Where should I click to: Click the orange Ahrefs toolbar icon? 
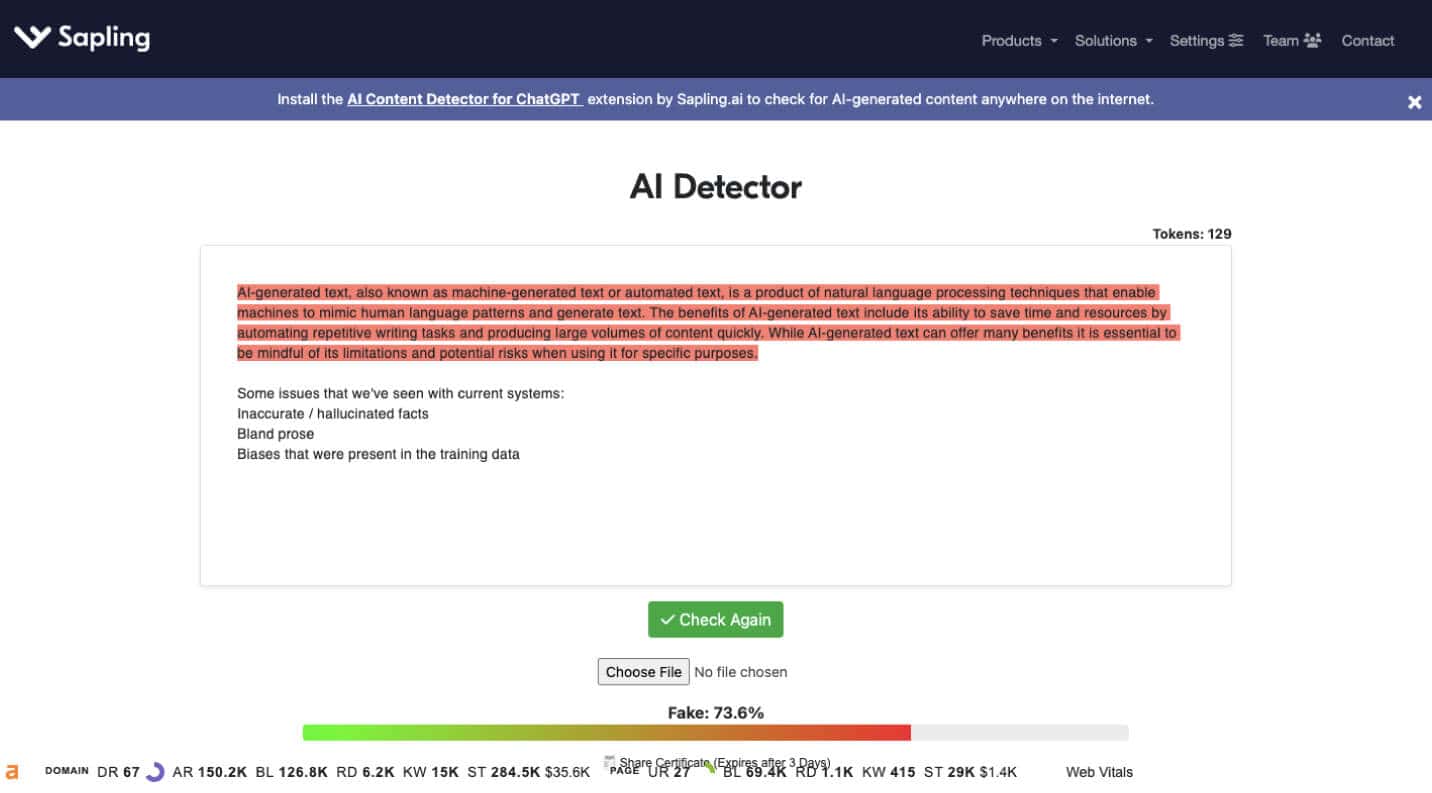(x=12, y=772)
